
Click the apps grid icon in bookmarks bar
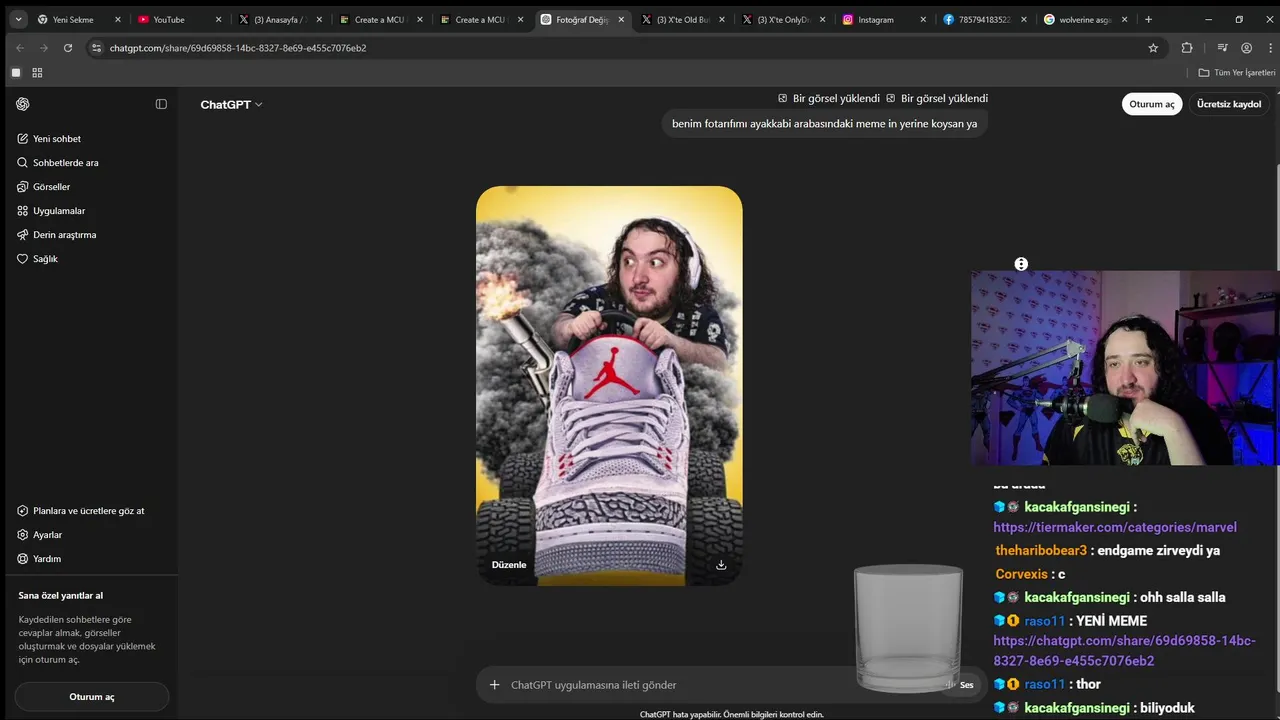click(37, 73)
